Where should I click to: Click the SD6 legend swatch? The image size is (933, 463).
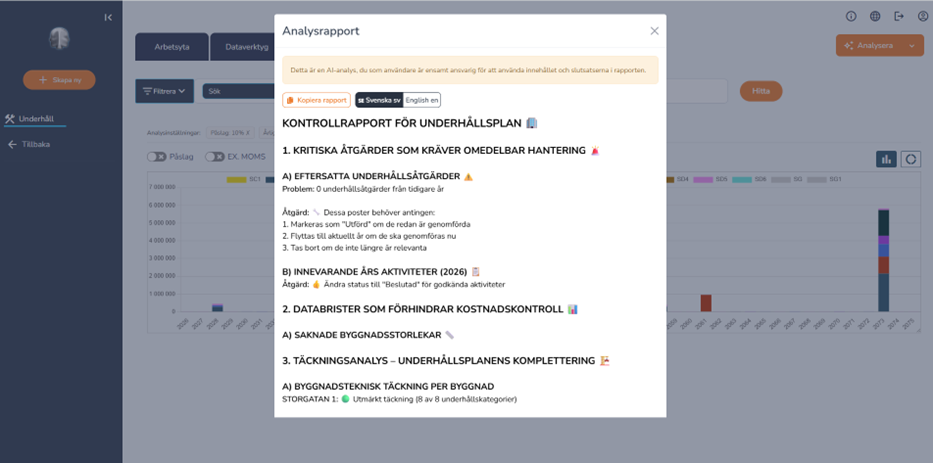point(742,179)
